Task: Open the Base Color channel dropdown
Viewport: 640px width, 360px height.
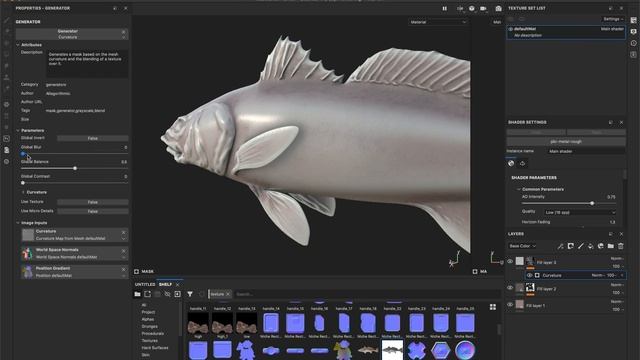Action: click(522, 246)
